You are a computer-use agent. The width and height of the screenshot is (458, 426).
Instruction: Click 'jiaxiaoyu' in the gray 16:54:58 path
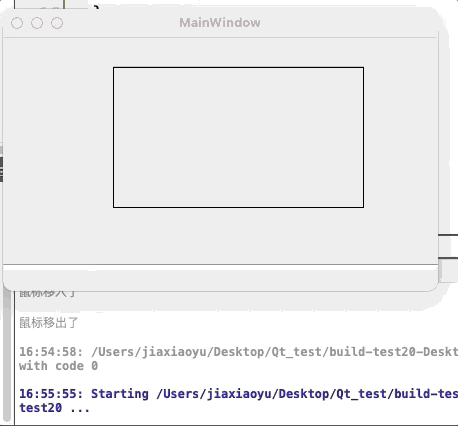click(174, 352)
